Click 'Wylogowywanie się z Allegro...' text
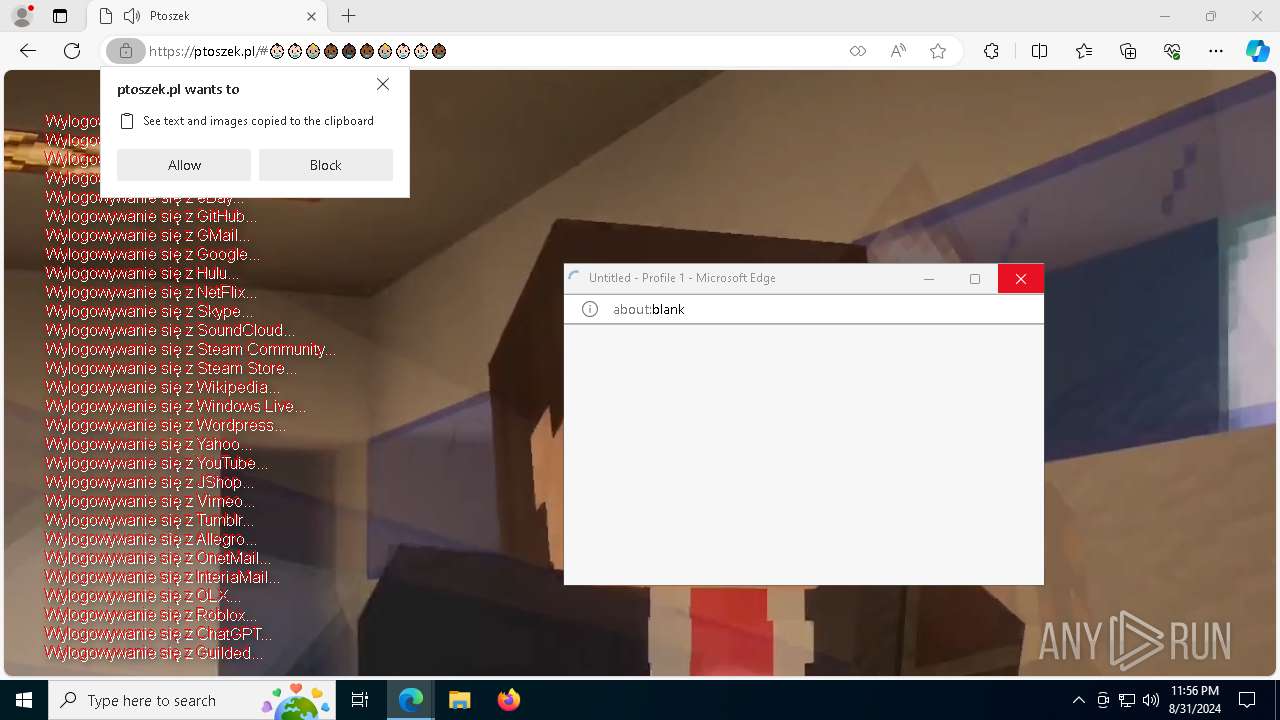The height and width of the screenshot is (720, 1280). 151,540
